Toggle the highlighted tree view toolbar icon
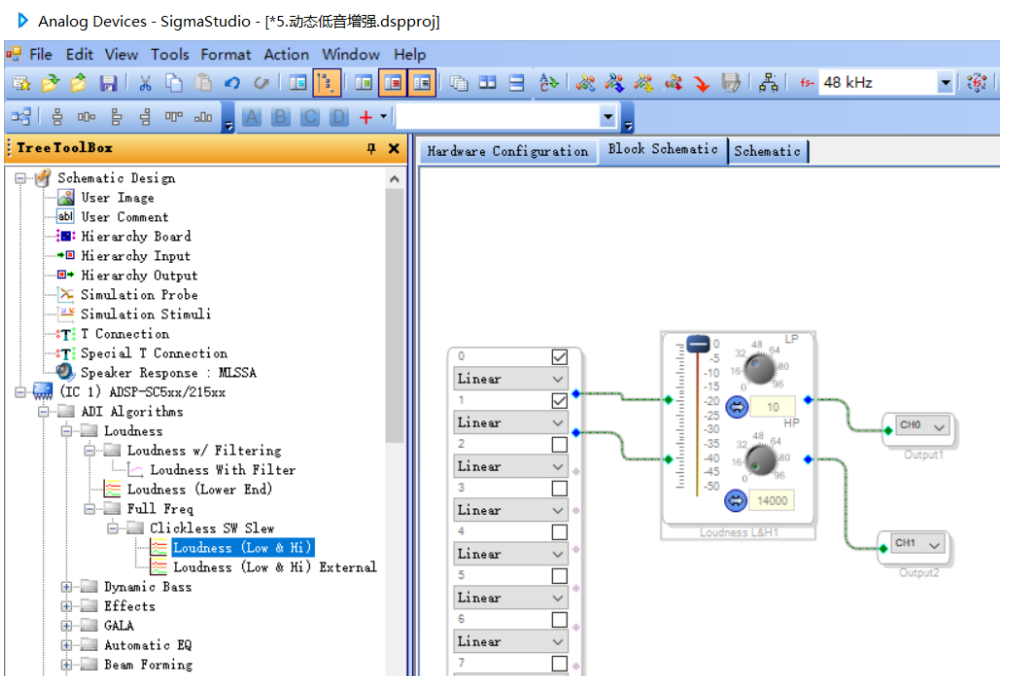The width and height of the screenshot is (1021, 676). (x=326, y=83)
